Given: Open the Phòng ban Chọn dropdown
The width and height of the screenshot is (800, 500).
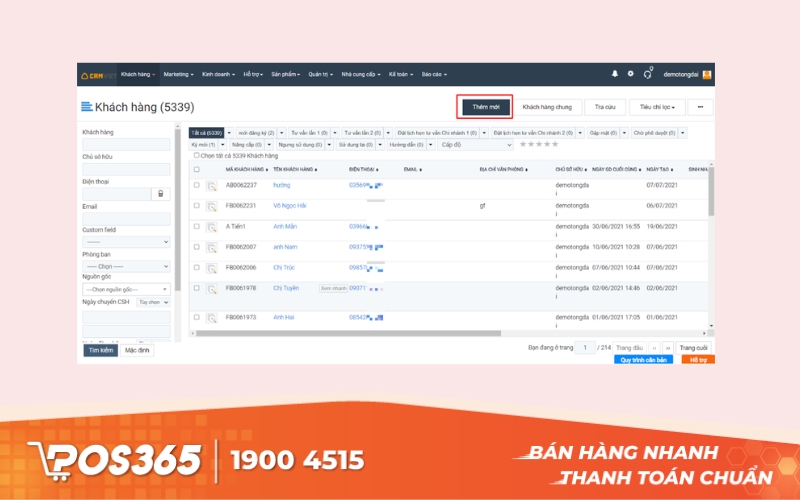Looking at the screenshot, I should click(126, 266).
